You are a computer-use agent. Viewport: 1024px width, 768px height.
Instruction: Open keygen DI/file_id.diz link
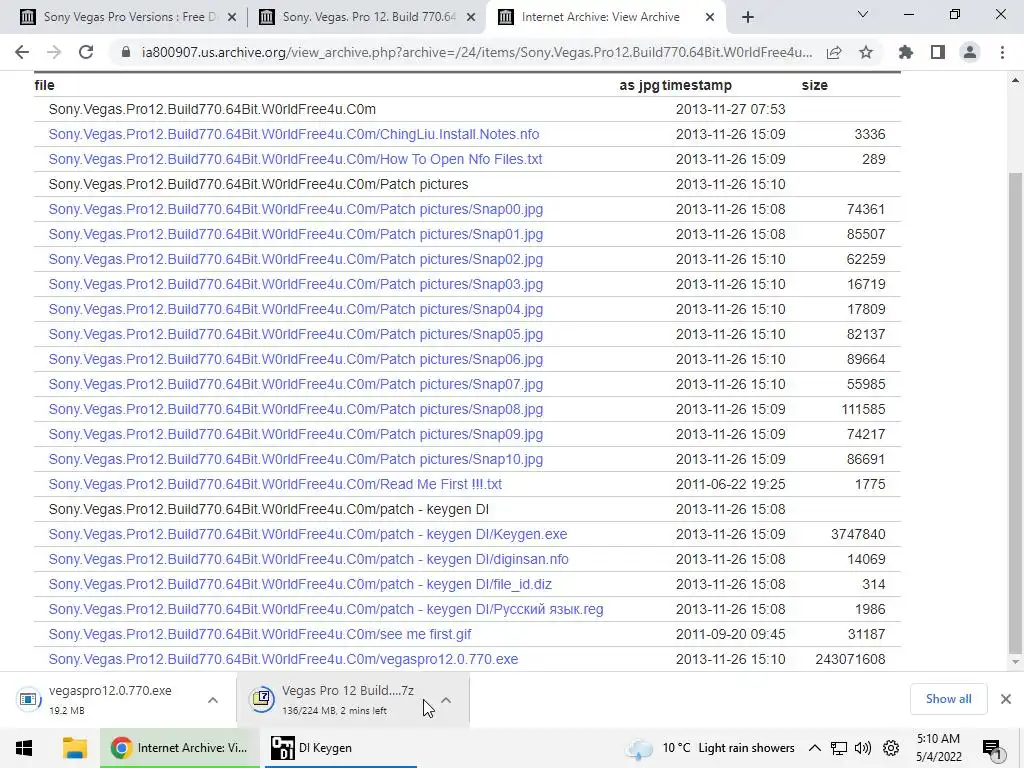click(300, 584)
